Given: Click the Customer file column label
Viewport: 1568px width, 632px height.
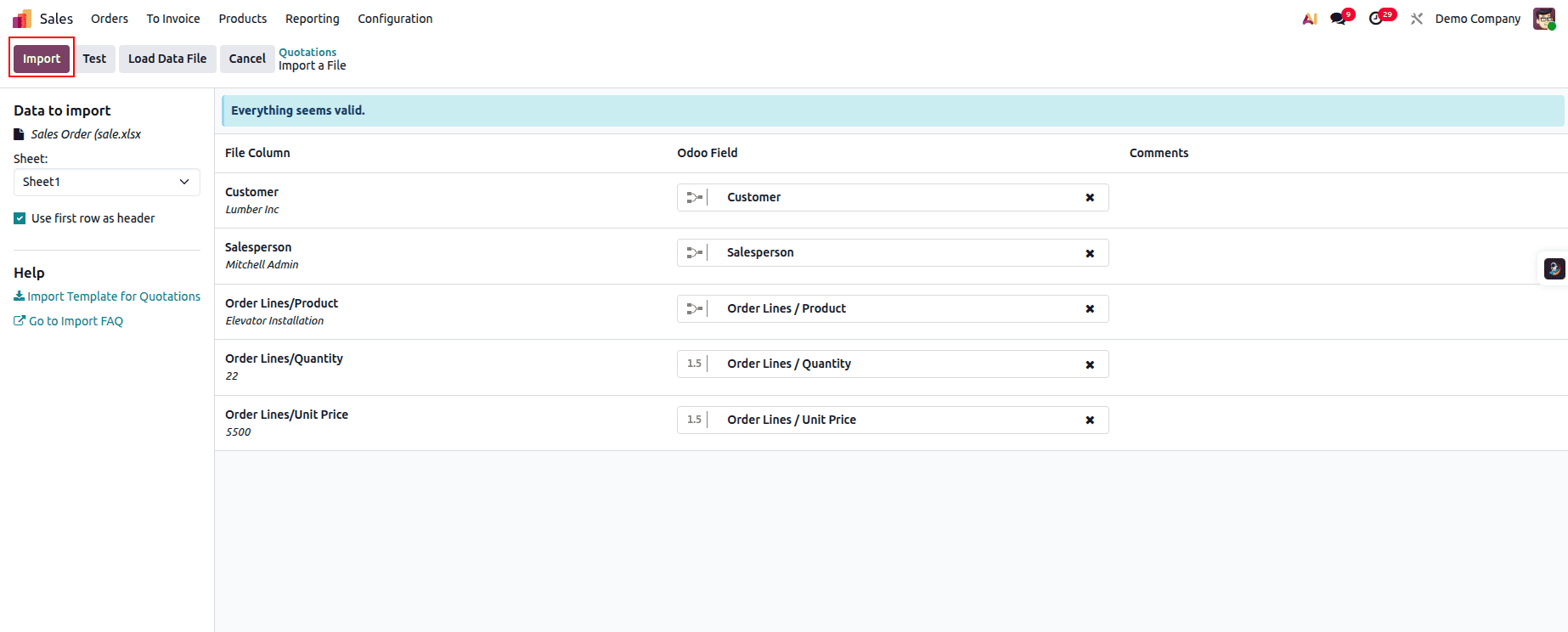Looking at the screenshot, I should tap(251, 192).
